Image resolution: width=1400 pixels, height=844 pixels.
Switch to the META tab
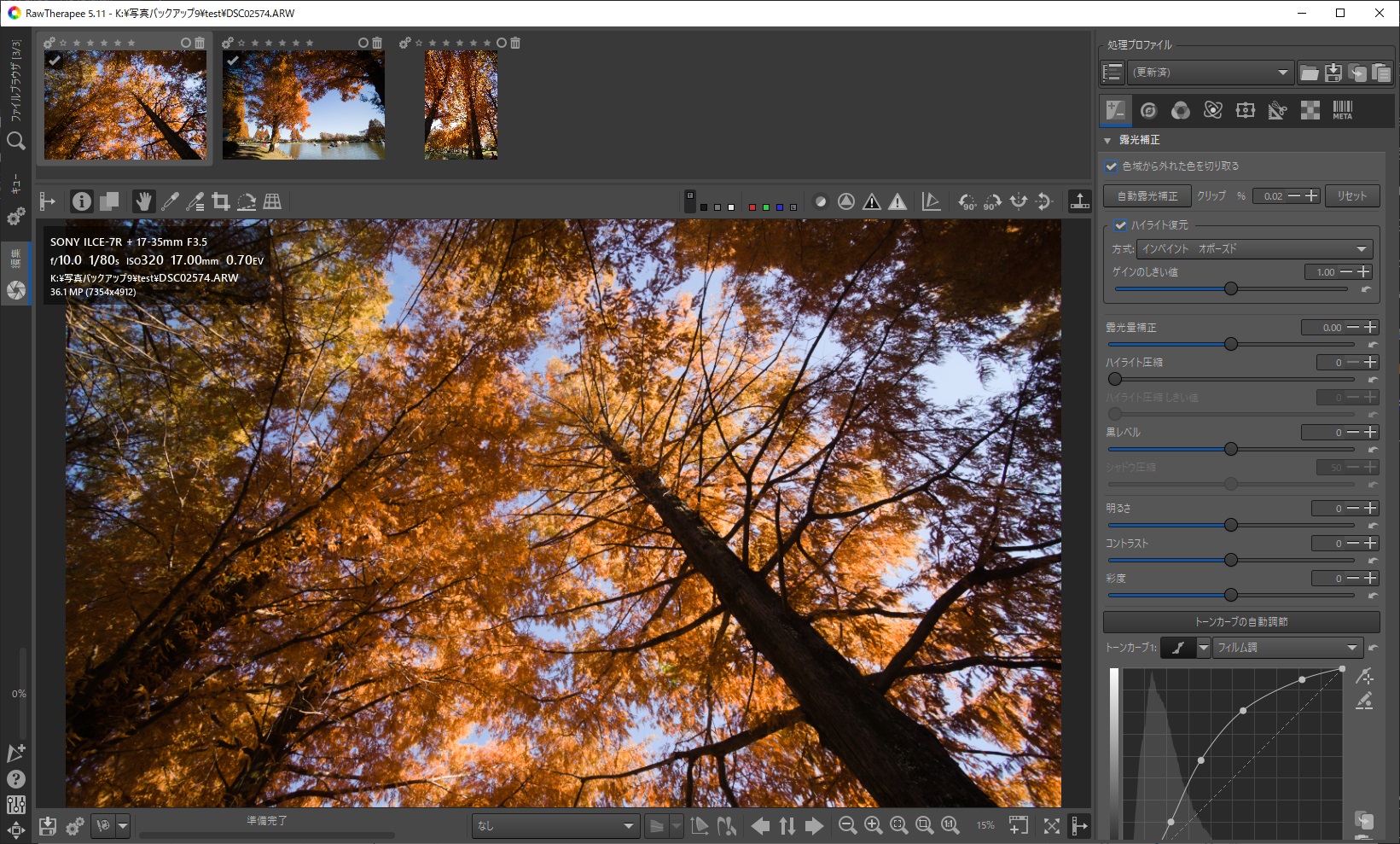pyautogui.click(x=1342, y=110)
